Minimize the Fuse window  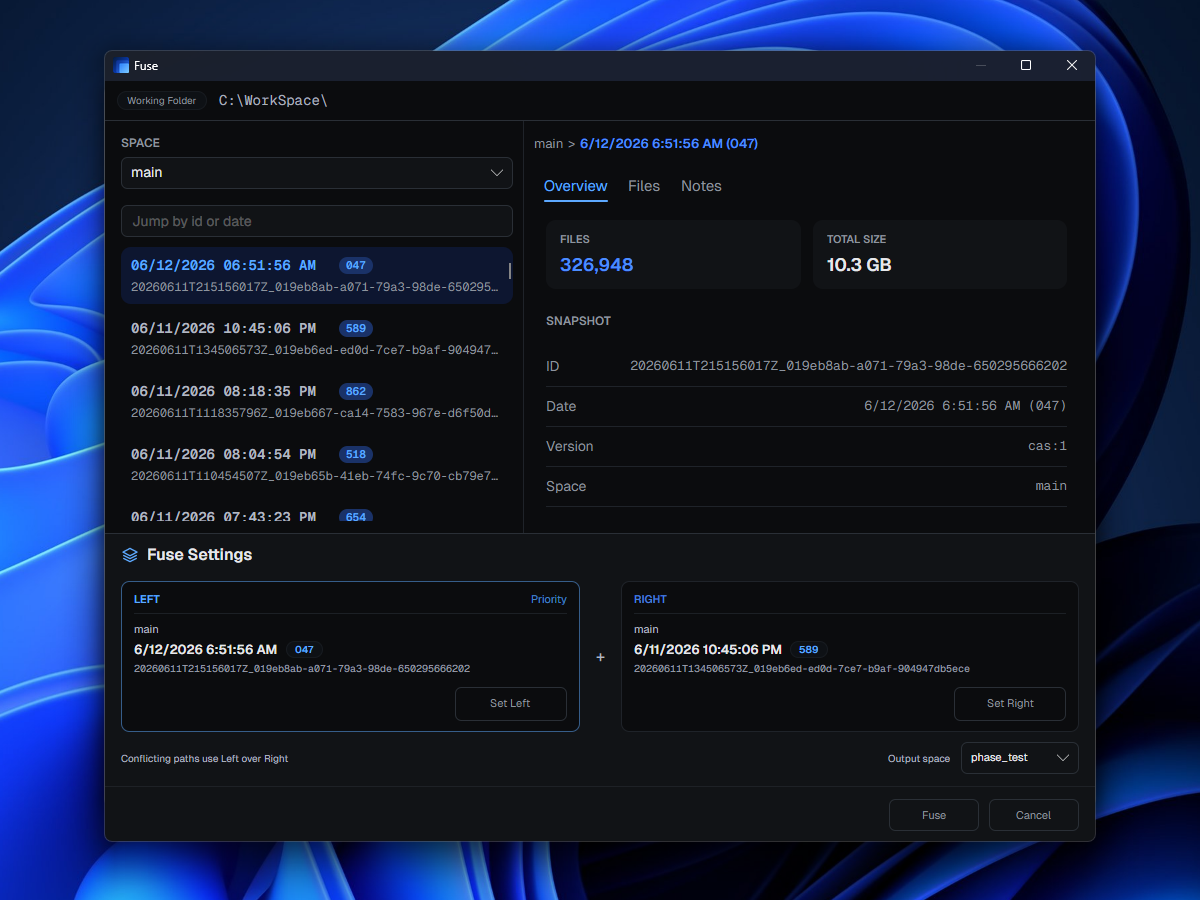[x=980, y=66]
